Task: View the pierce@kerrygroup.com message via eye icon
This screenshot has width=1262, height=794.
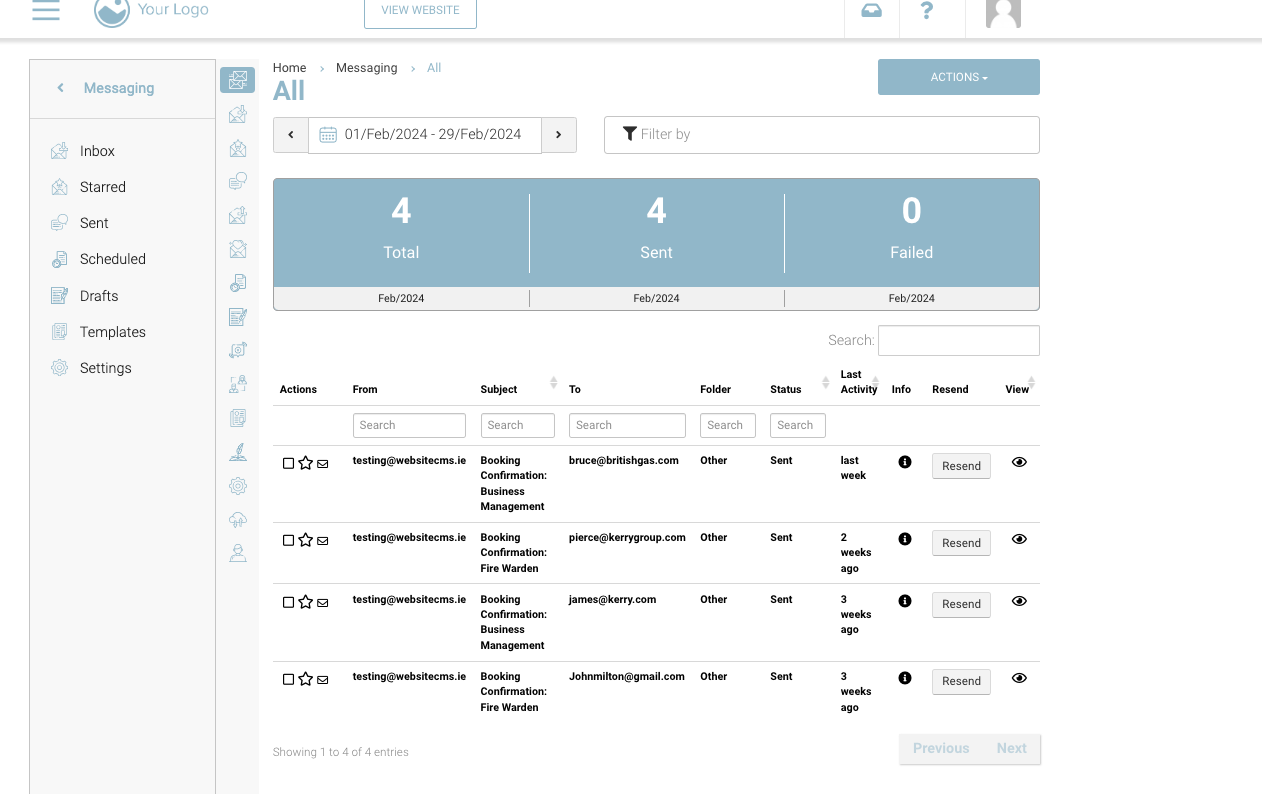Action: pos(1019,539)
